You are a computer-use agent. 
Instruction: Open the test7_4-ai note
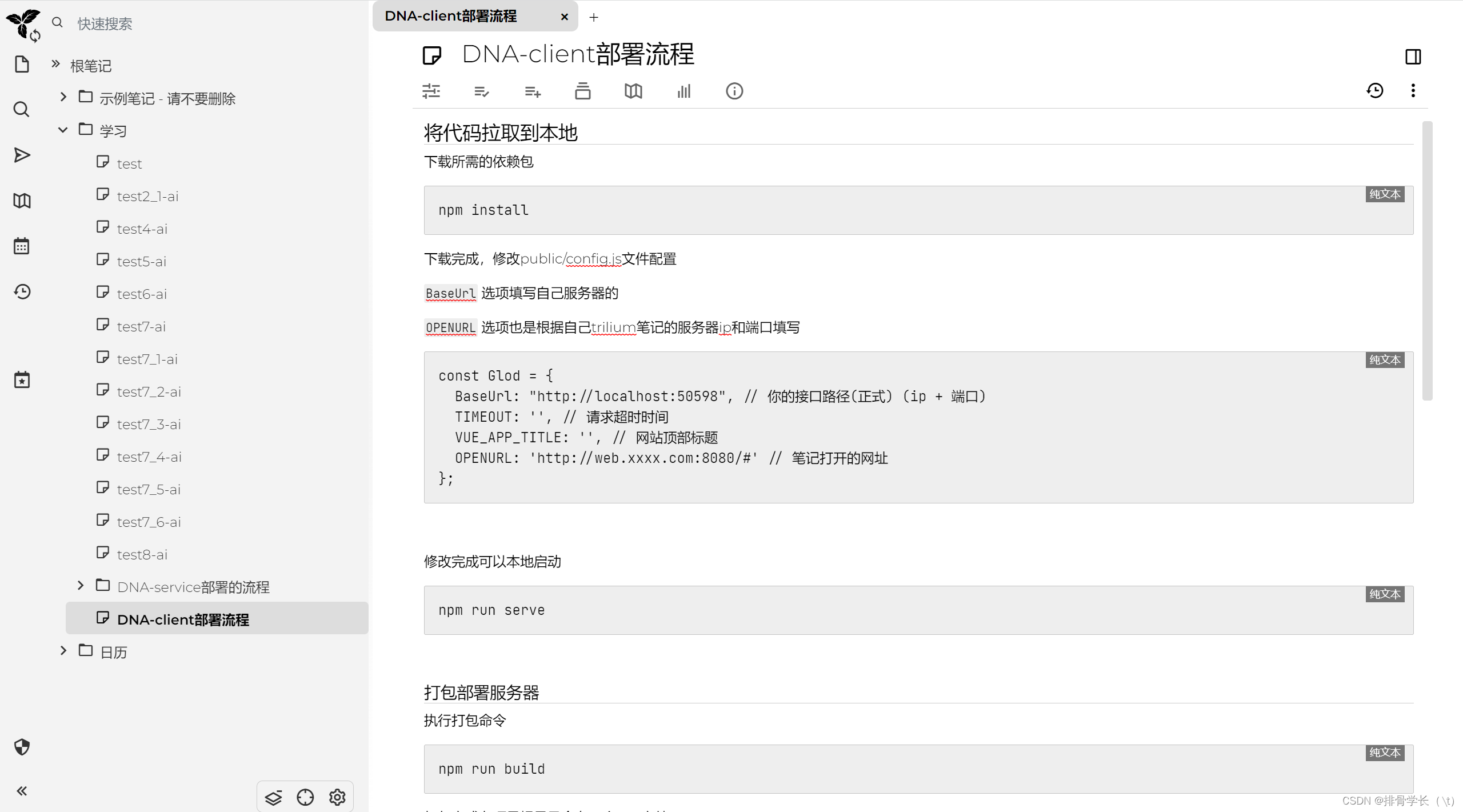pos(149,457)
